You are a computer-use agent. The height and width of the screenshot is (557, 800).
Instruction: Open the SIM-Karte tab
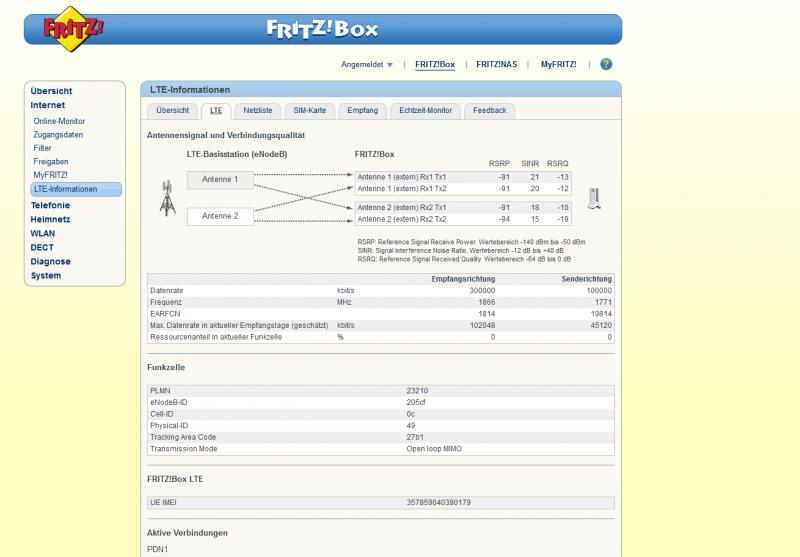coord(309,111)
